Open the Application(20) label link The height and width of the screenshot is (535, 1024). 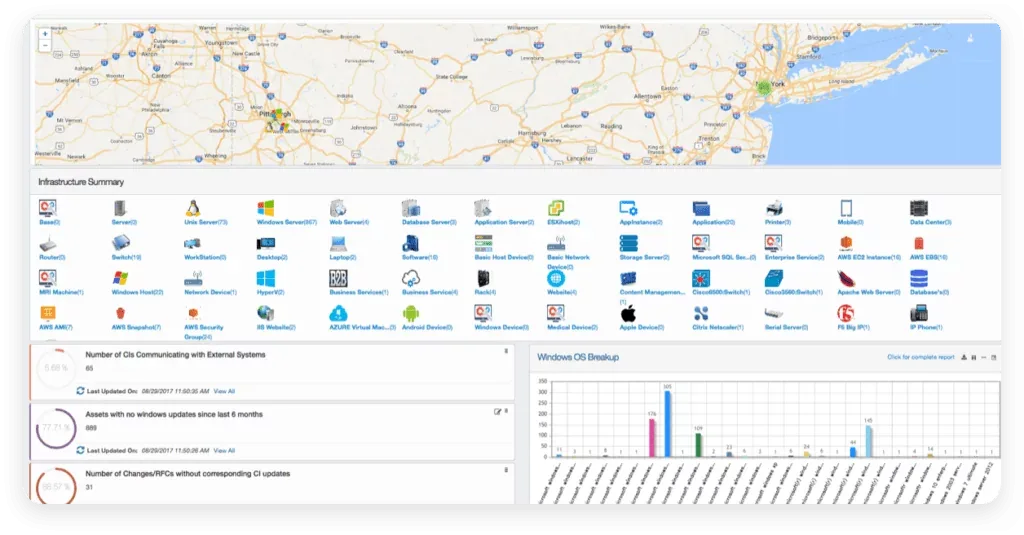click(714, 223)
